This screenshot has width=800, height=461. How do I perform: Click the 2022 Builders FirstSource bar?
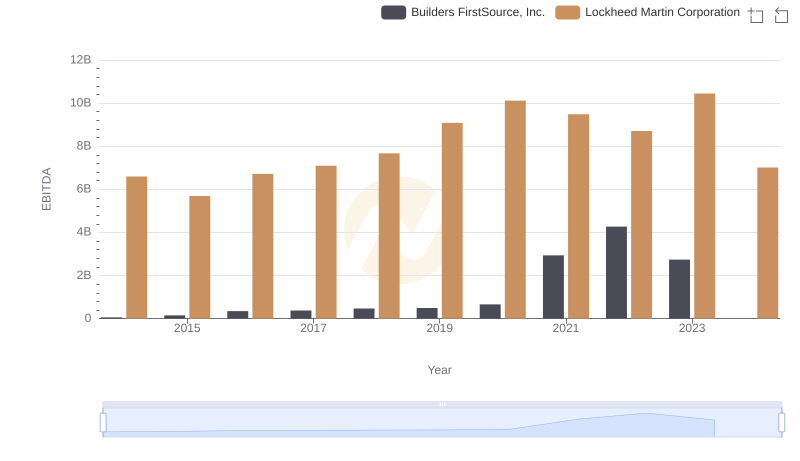point(616,272)
